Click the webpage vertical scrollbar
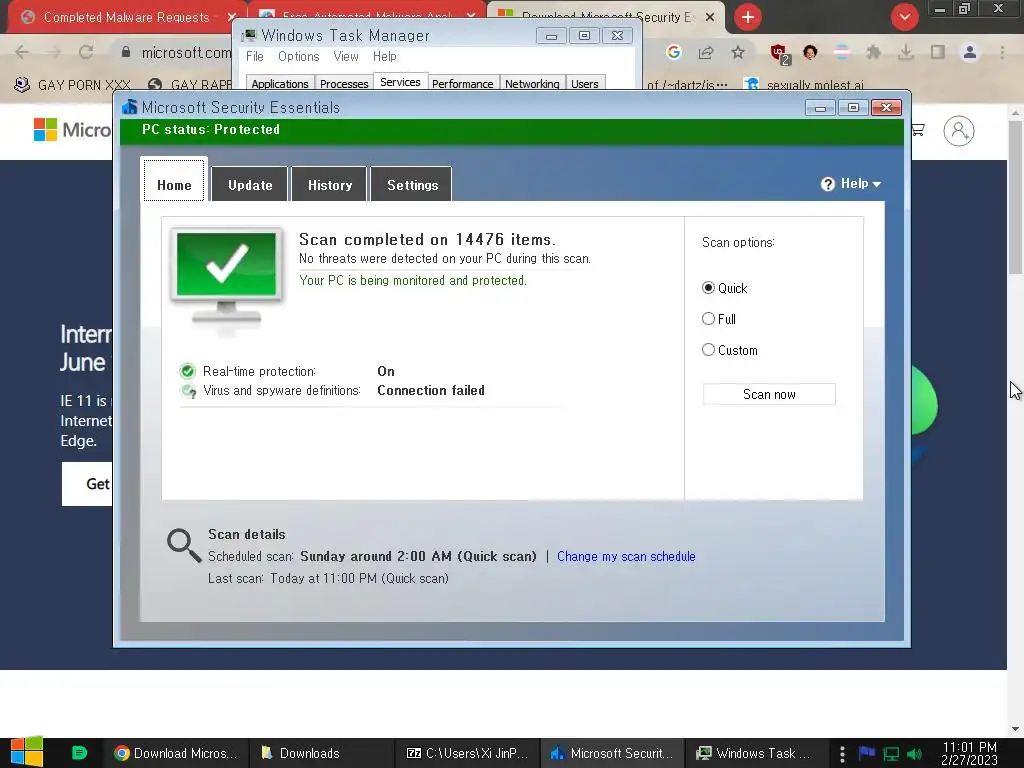 [1016, 196]
